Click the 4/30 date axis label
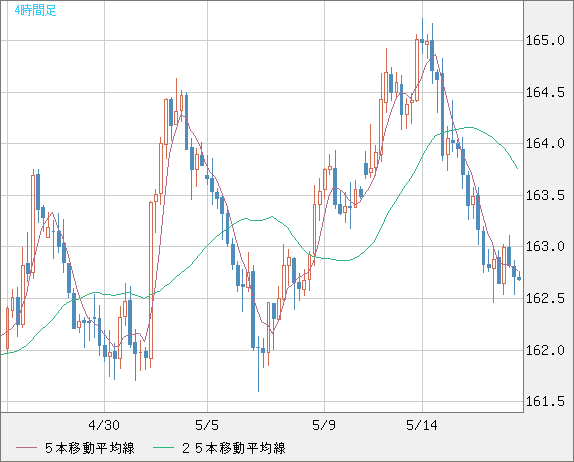574x462 pixels. coord(104,425)
